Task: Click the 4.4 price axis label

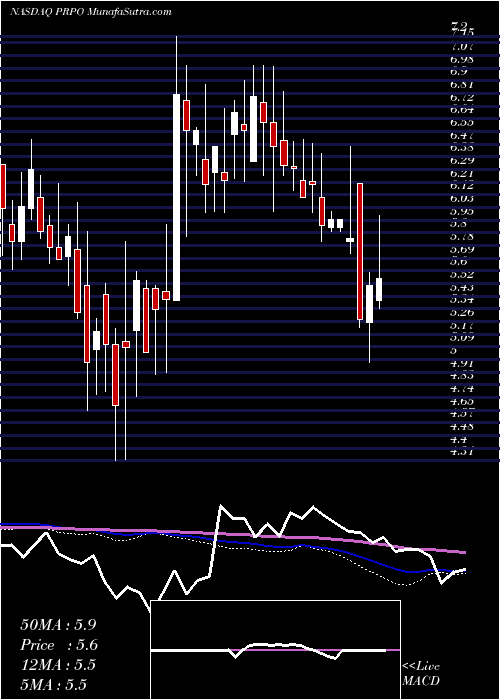Action: [460, 439]
